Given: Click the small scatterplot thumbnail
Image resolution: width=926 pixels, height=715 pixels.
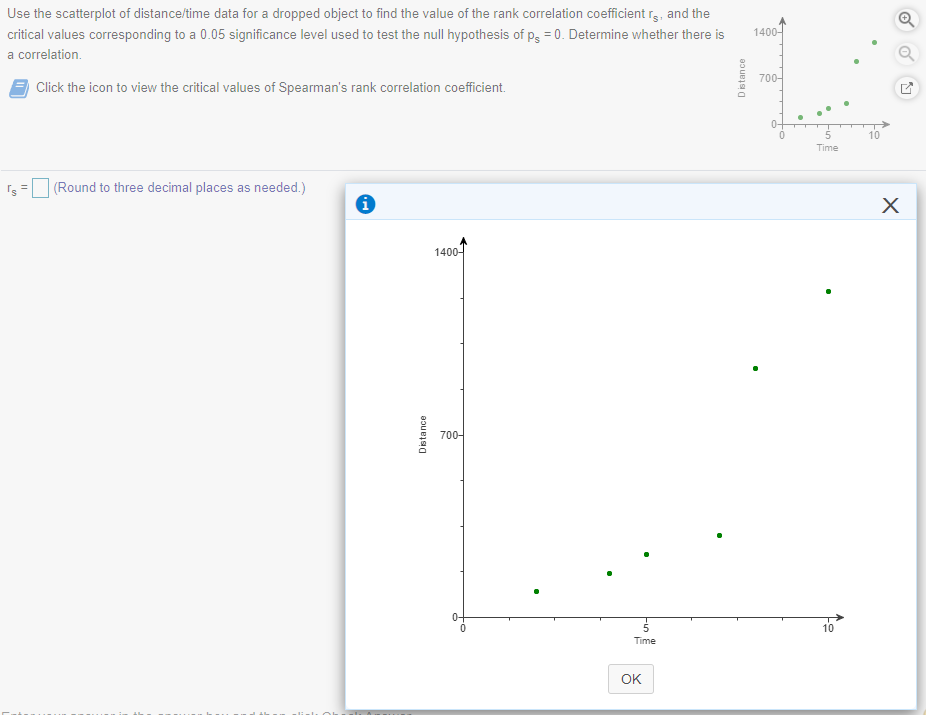Looking at the screenshot, I should pos(814,86).
